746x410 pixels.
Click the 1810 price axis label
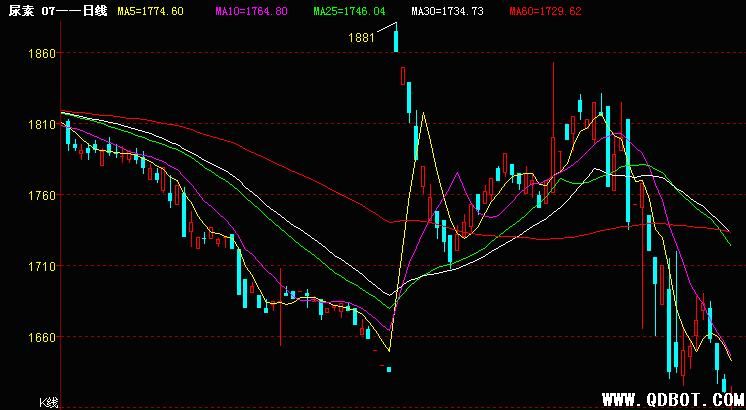tap(40, 125)
